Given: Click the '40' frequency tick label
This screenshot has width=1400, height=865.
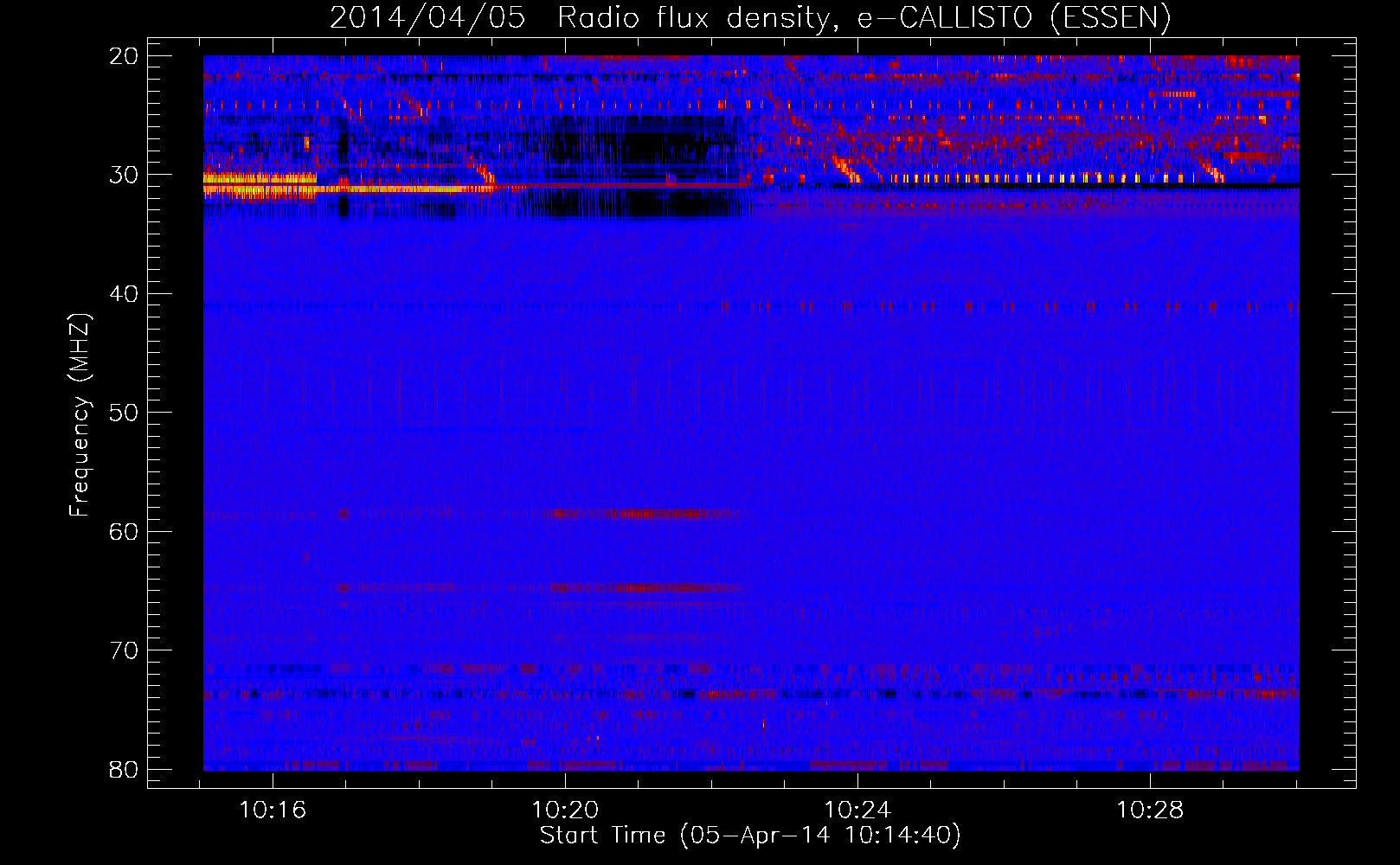Looking at the screenshot, I should [124, 294].
